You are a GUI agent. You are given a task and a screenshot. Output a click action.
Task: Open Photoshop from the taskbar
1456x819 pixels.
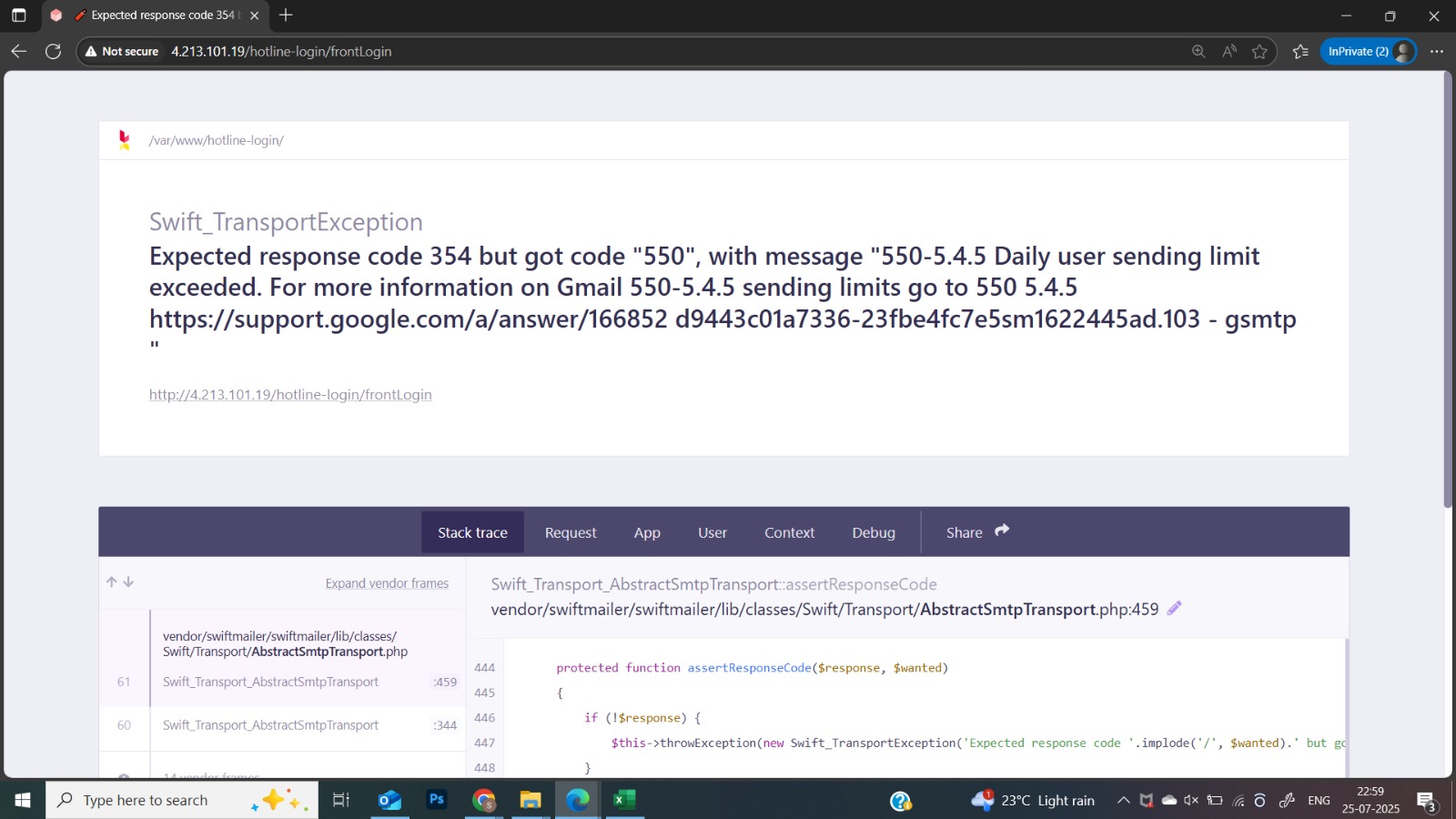click(437, 800)
